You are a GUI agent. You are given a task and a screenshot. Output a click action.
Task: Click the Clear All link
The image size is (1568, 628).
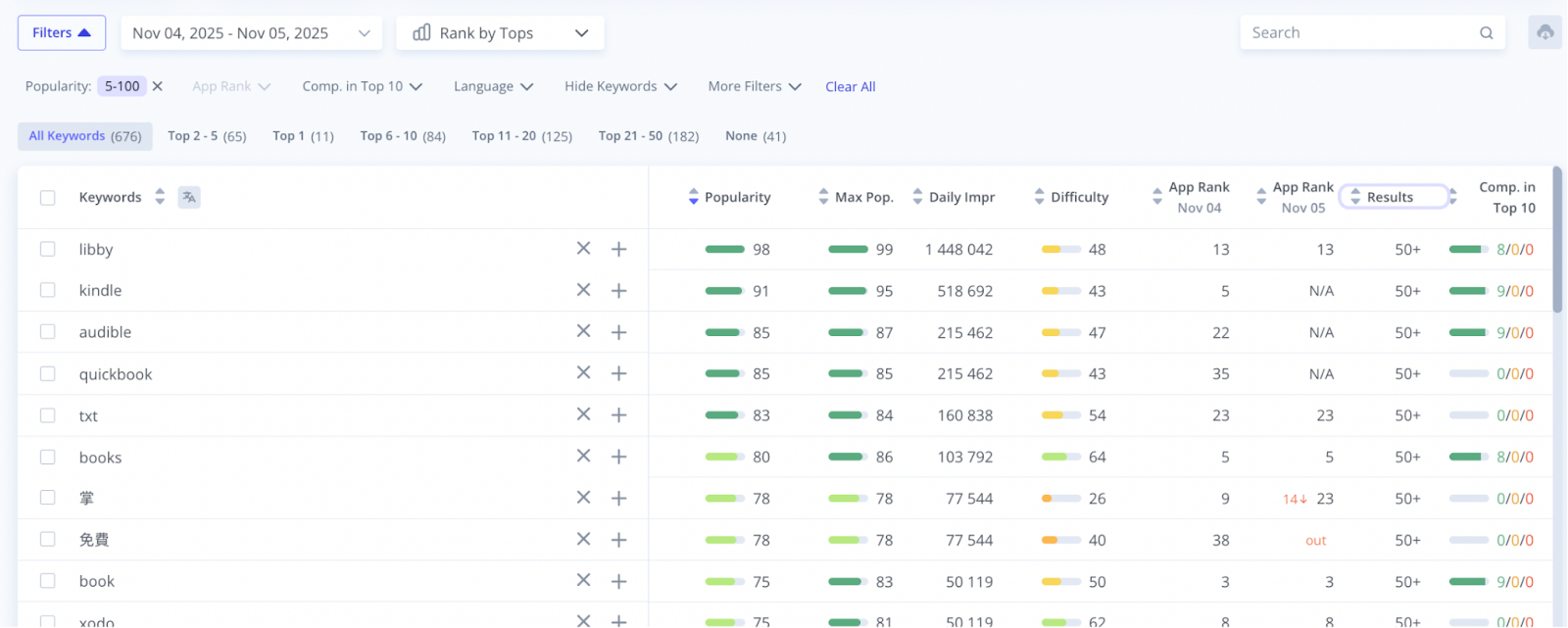(850, 86)
